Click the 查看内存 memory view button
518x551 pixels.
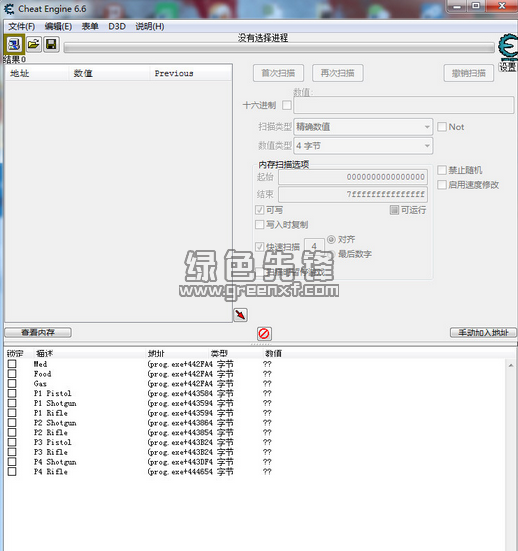coord(38,332)
